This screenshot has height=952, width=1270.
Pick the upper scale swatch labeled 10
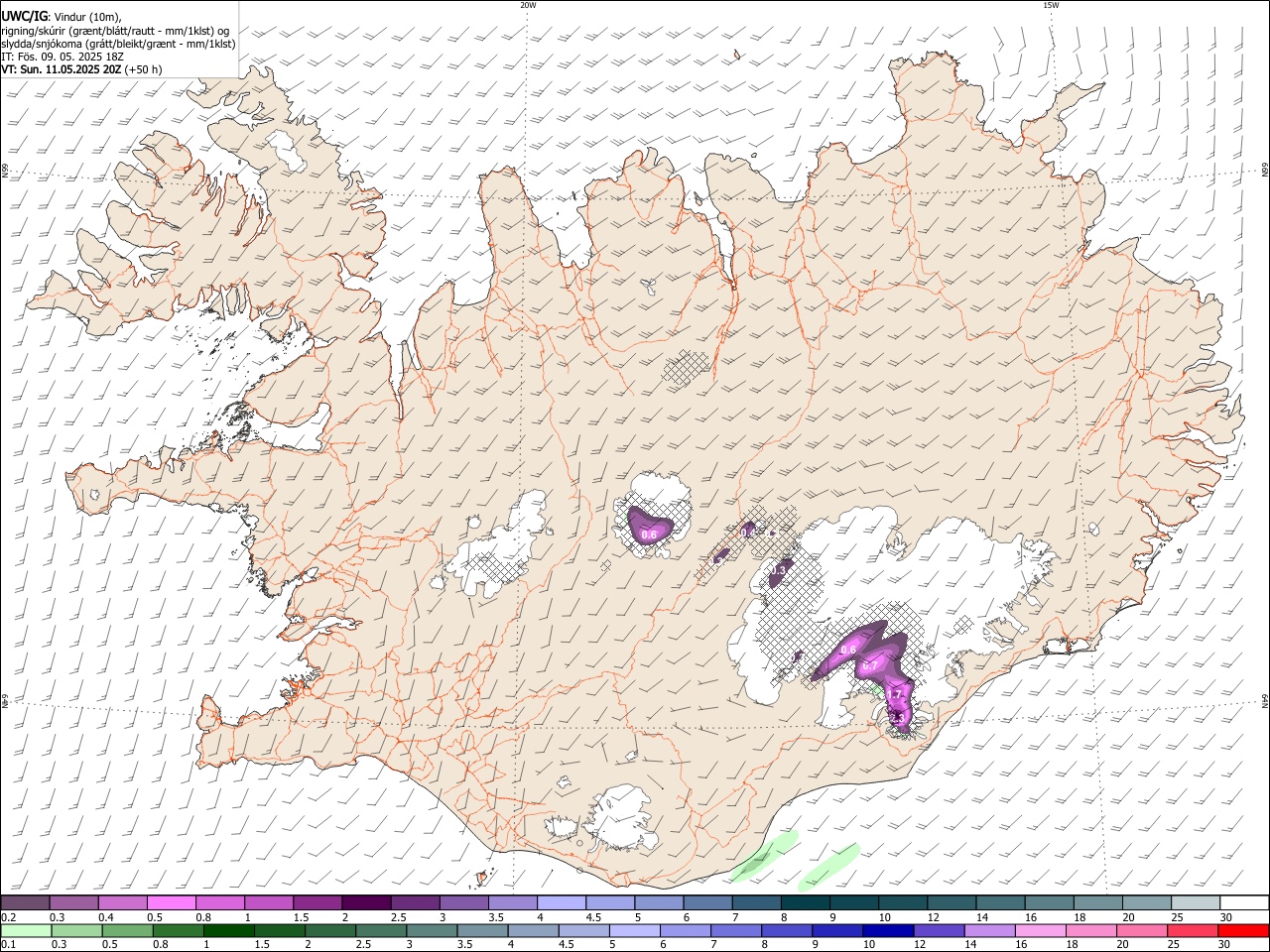(904, 902)
